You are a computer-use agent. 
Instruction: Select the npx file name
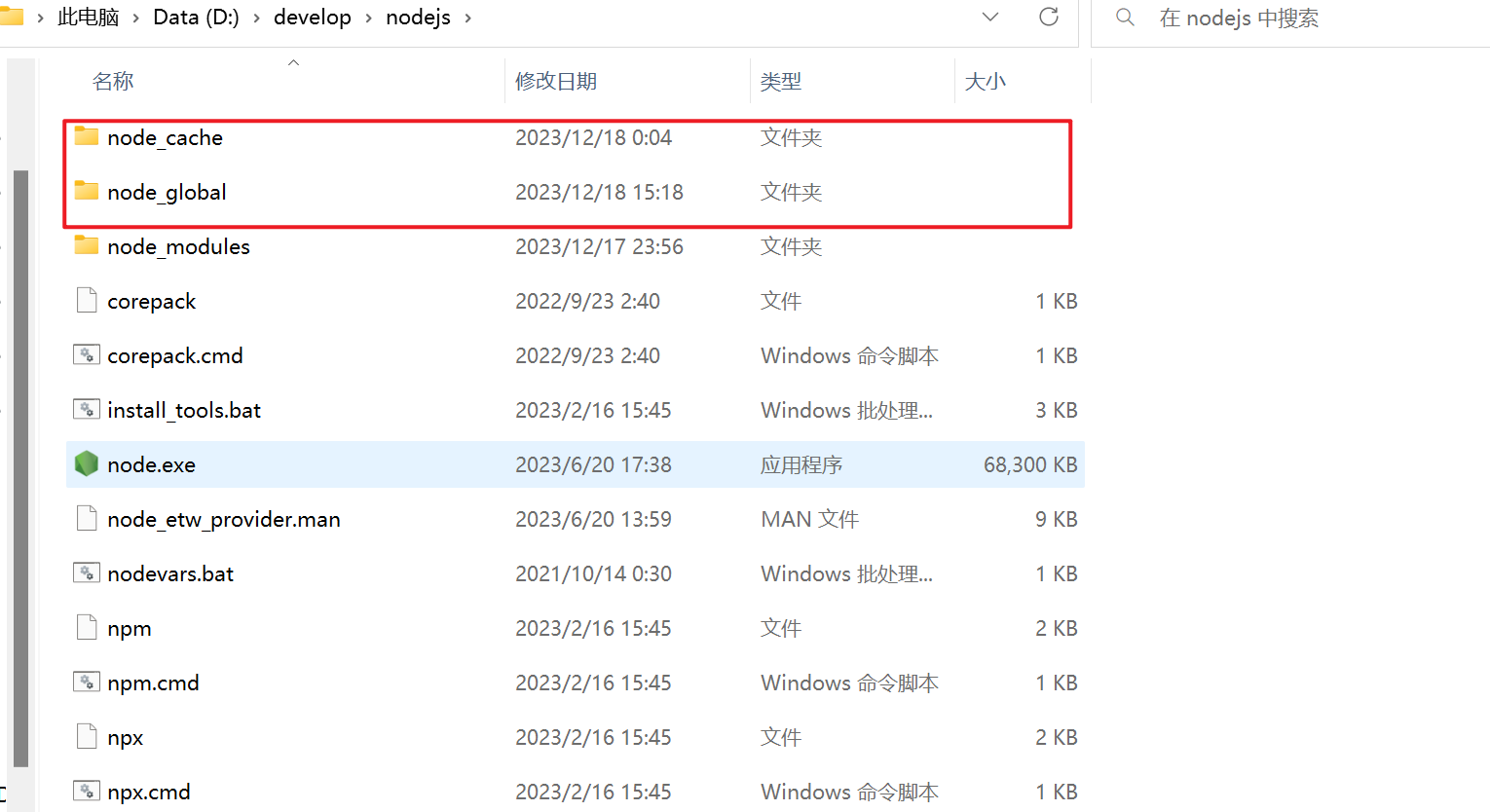click(126, 737)
